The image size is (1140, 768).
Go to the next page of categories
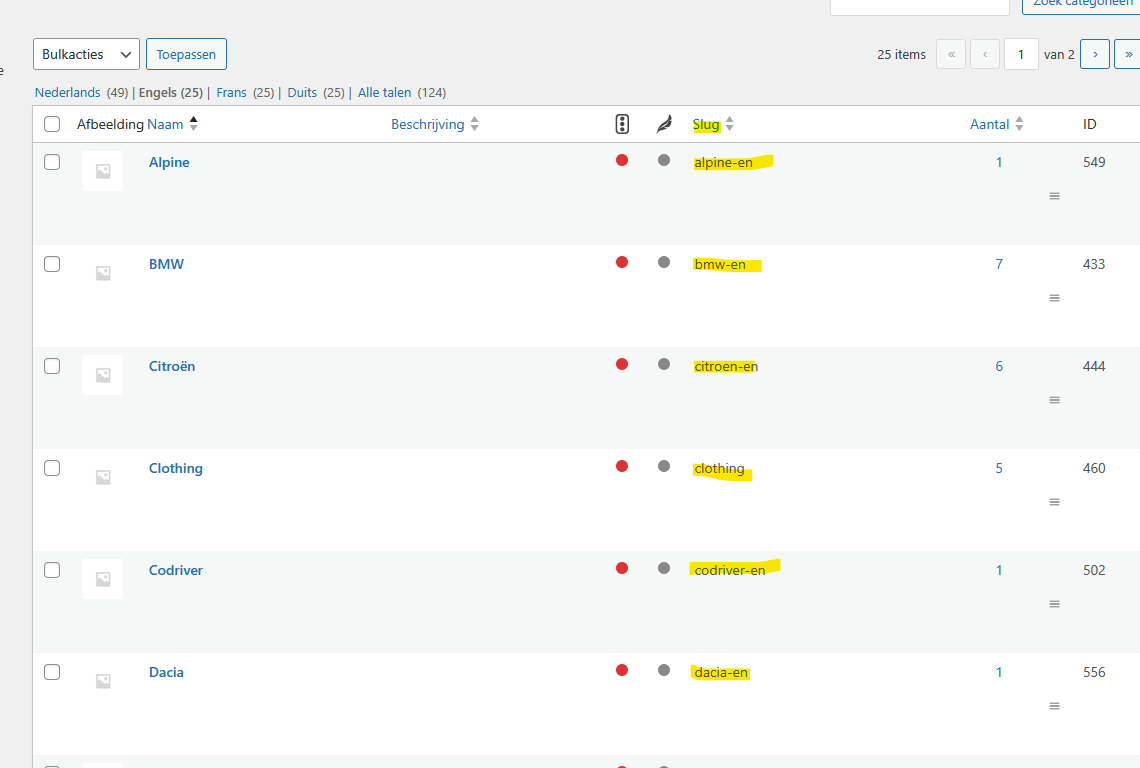[x=1095, y=55]
